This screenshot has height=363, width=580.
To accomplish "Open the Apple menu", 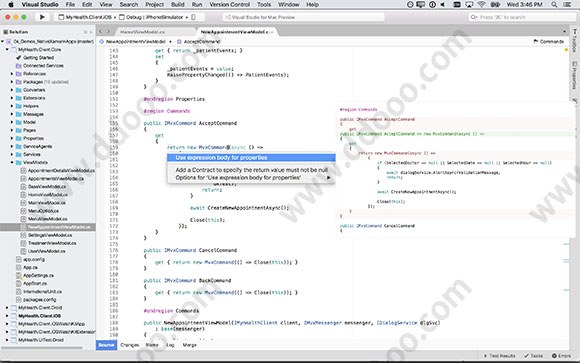I will pyautogui.click(x=11, y=4).
